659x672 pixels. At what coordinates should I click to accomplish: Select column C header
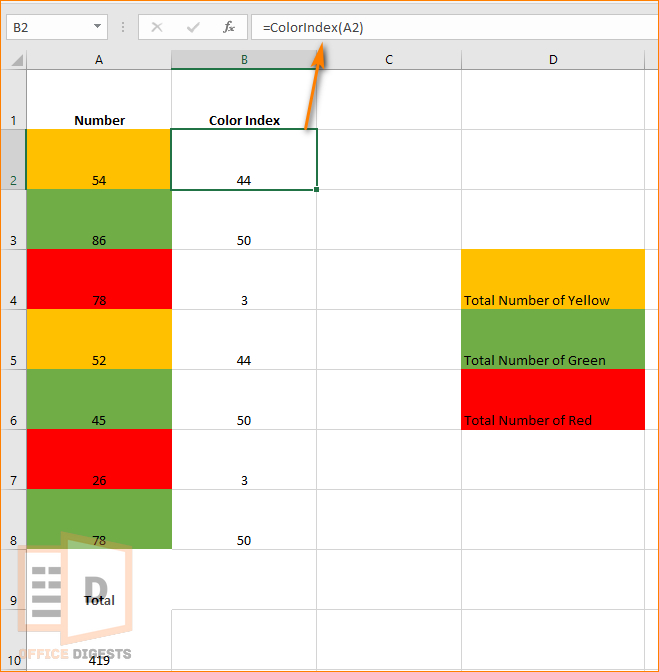click(389, 60)
